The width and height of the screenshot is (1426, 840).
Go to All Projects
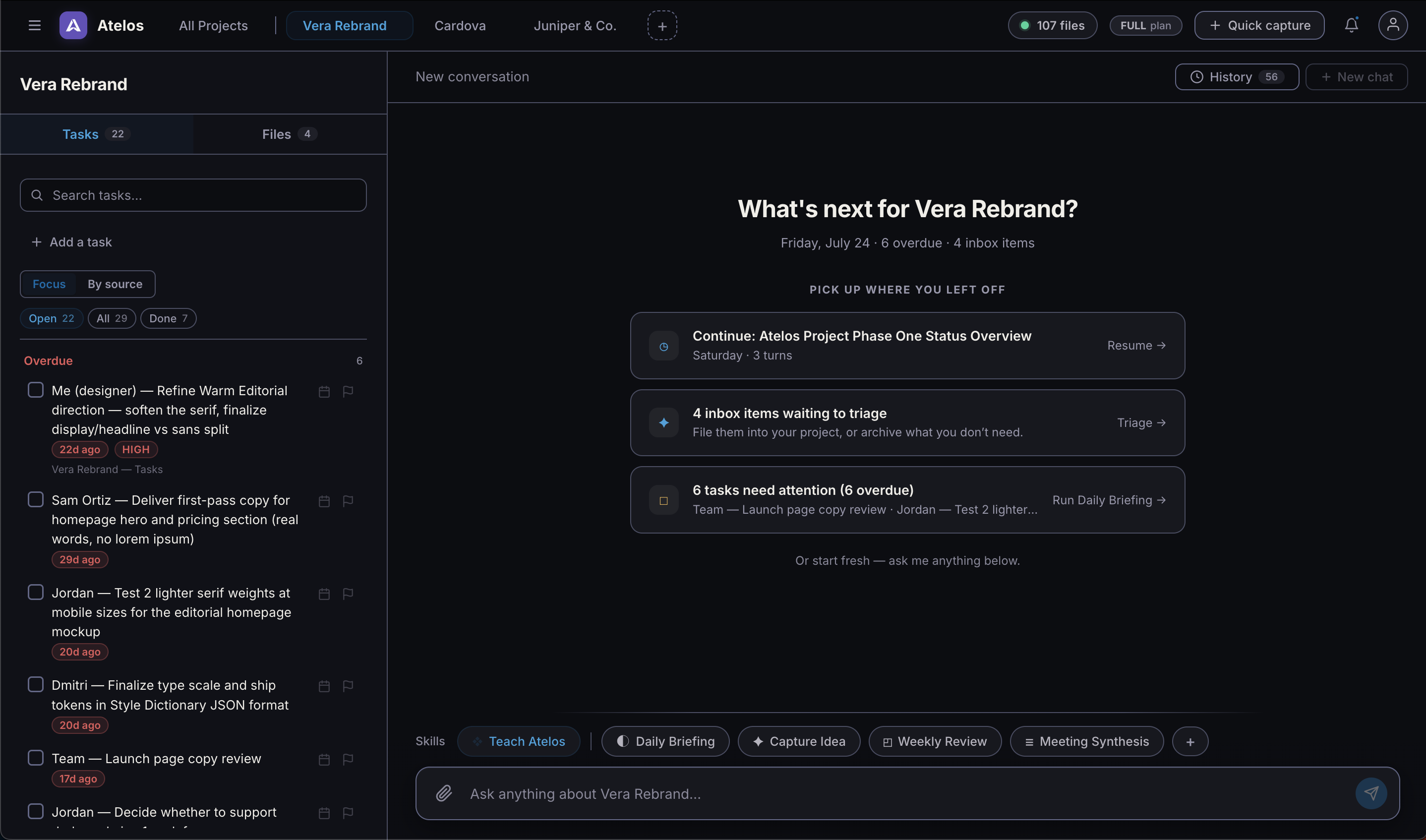point(213,25)
